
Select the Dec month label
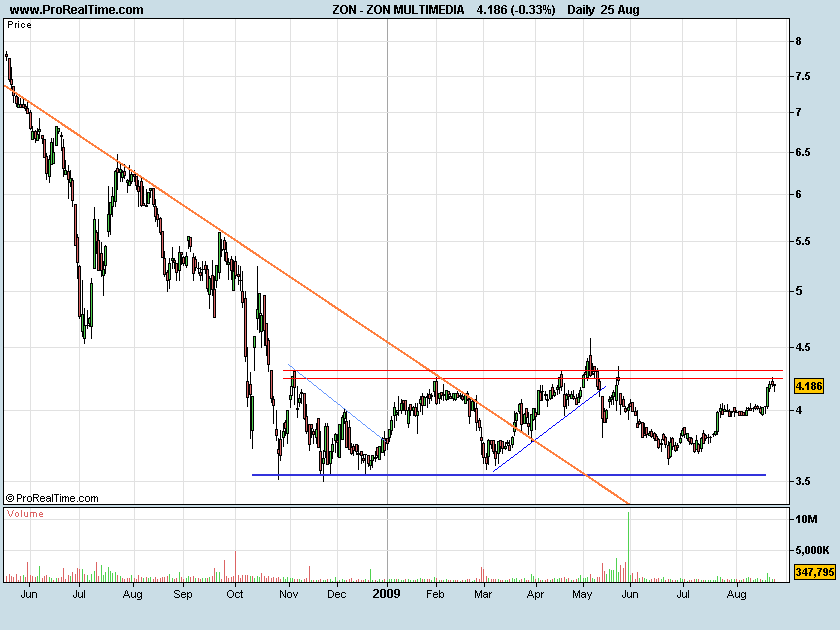tap(336, 594)
